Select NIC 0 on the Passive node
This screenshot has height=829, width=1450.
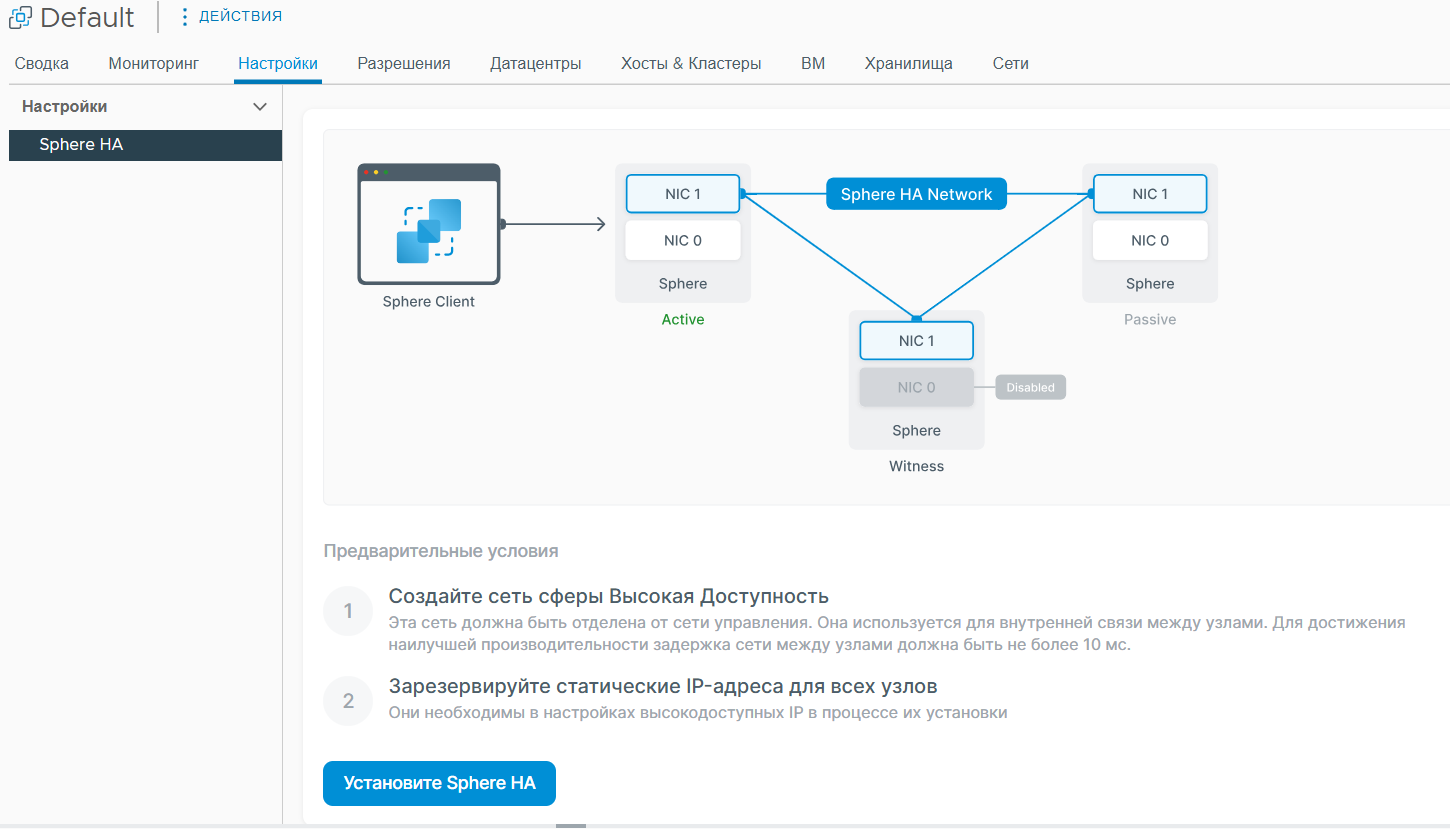(x=1150, y=240)
